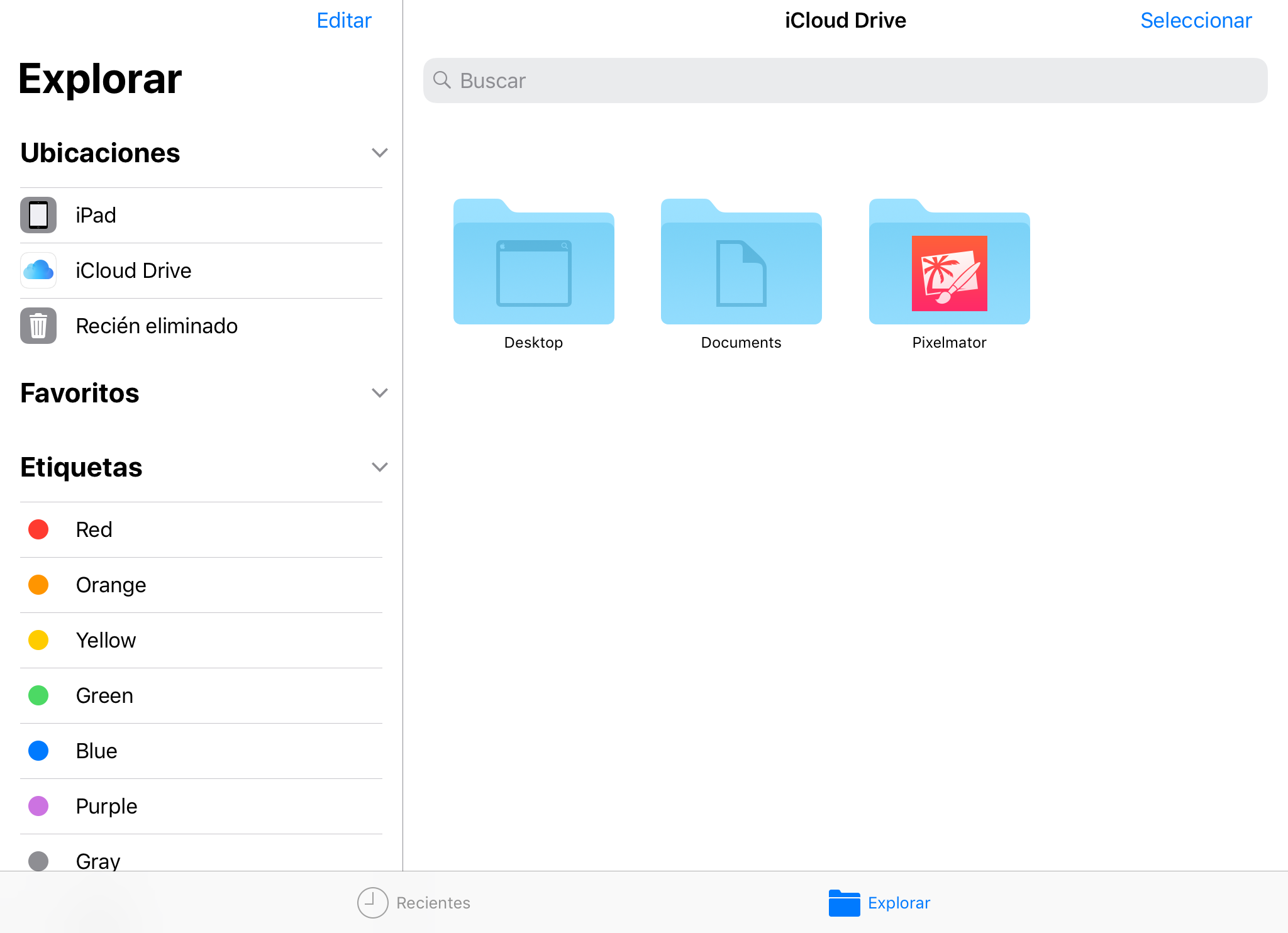Click the Gray tag label
This screenshot has height=933, width=1288.
(x=98, y=861)
